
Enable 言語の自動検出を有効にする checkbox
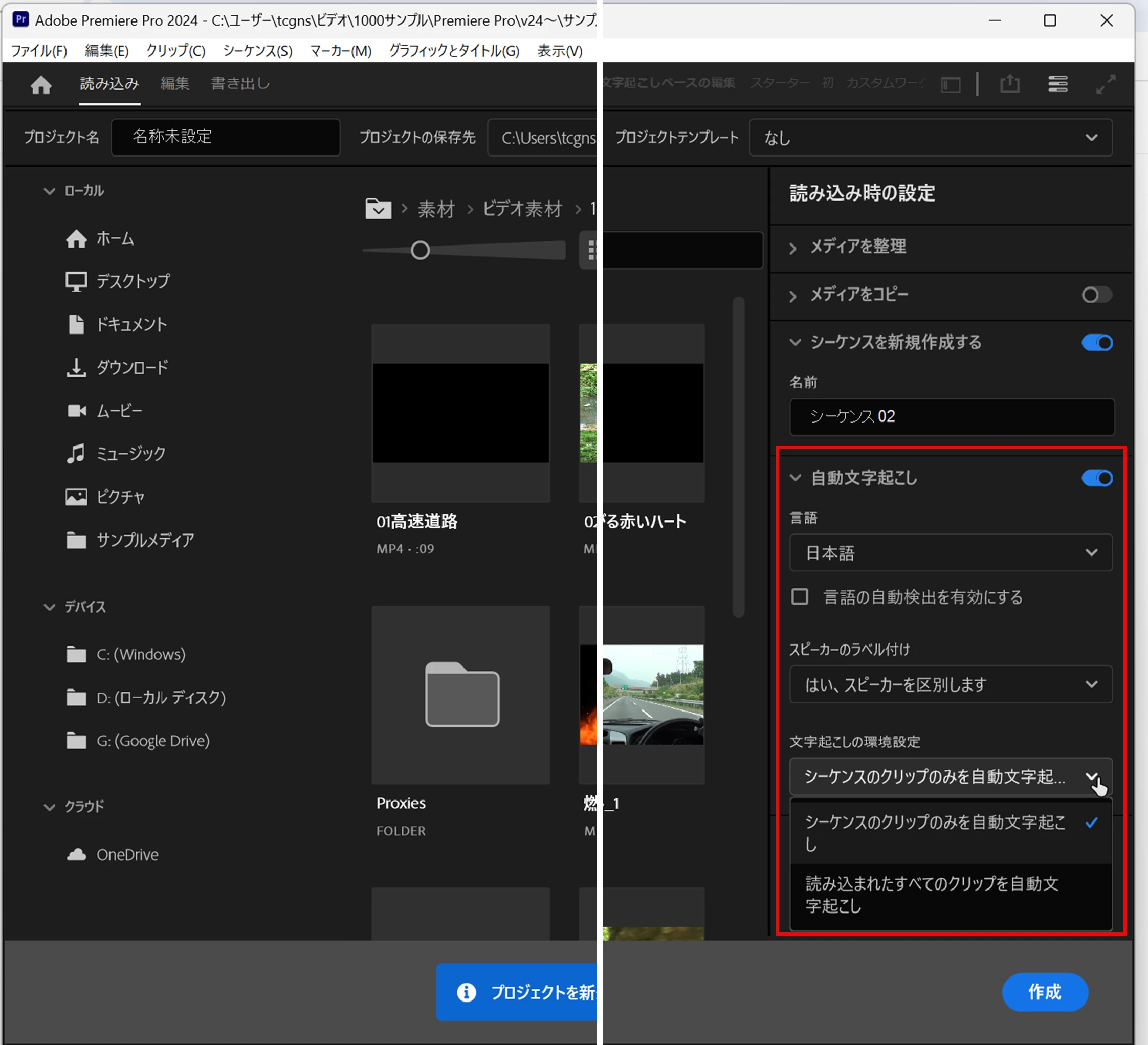pos(800,597)
